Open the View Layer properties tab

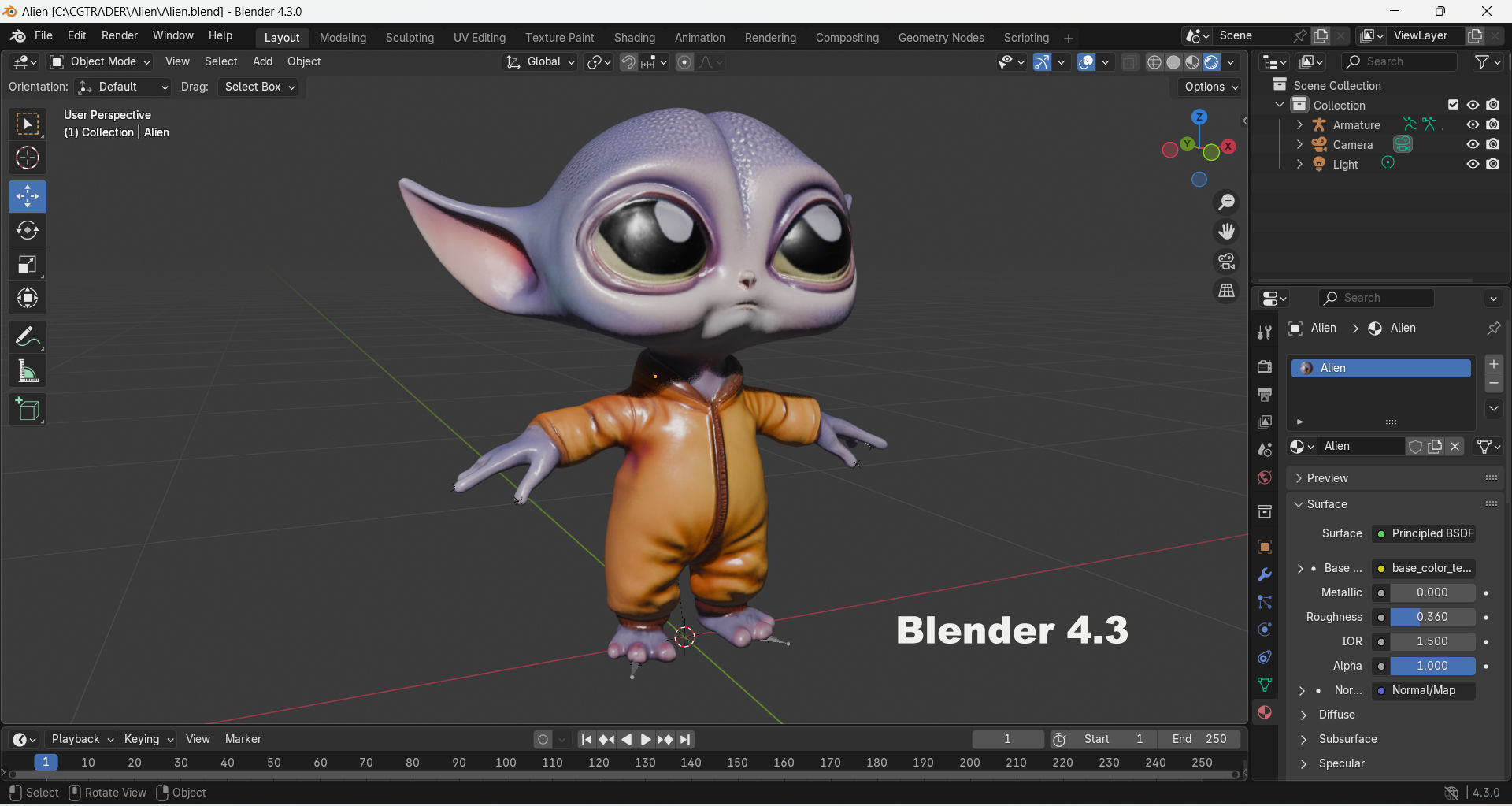(1265, 422)
